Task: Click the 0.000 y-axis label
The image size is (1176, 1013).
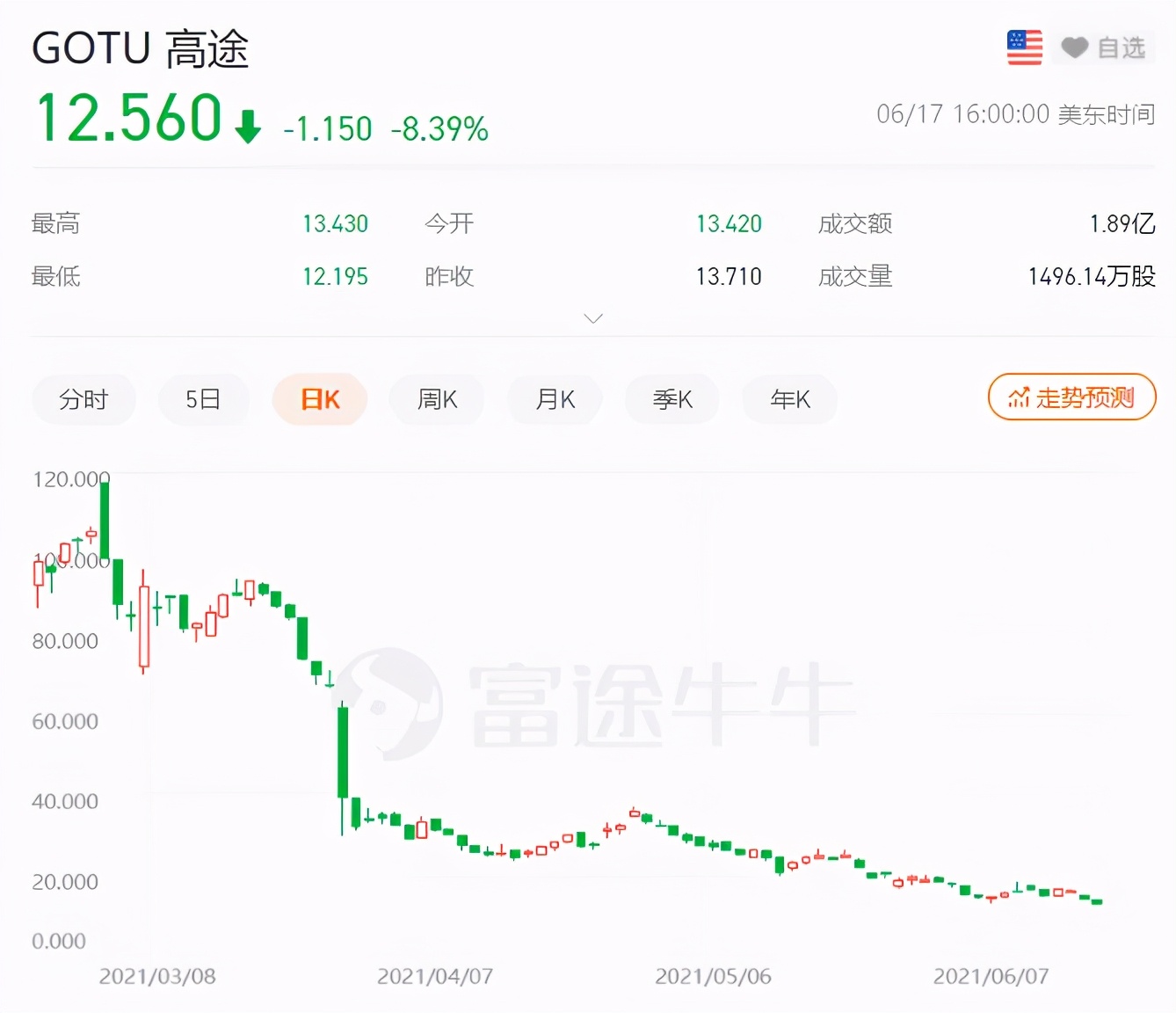Action: pos(59,942)
